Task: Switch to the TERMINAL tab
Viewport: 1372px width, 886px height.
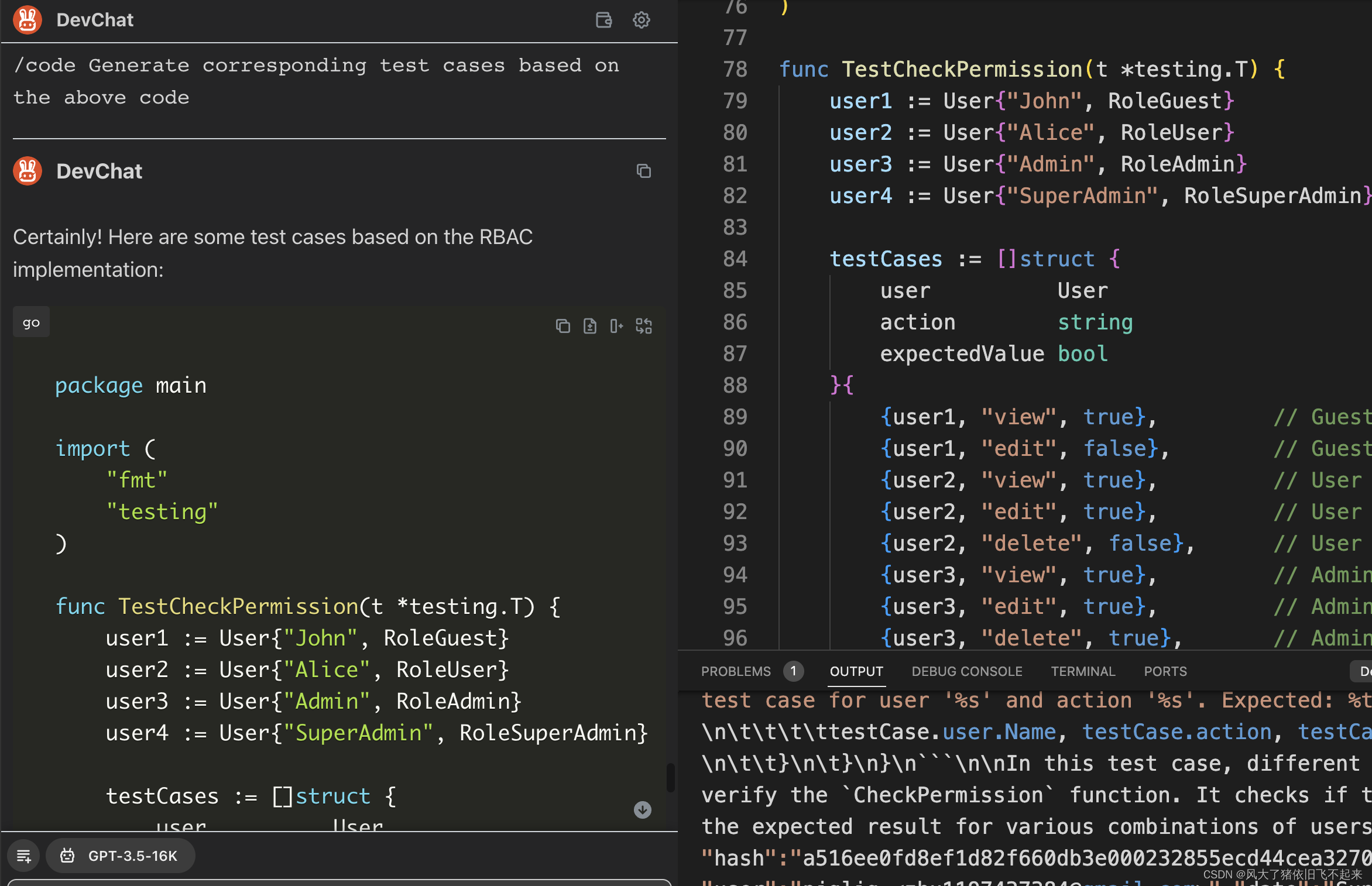Action: [1083, 671]
